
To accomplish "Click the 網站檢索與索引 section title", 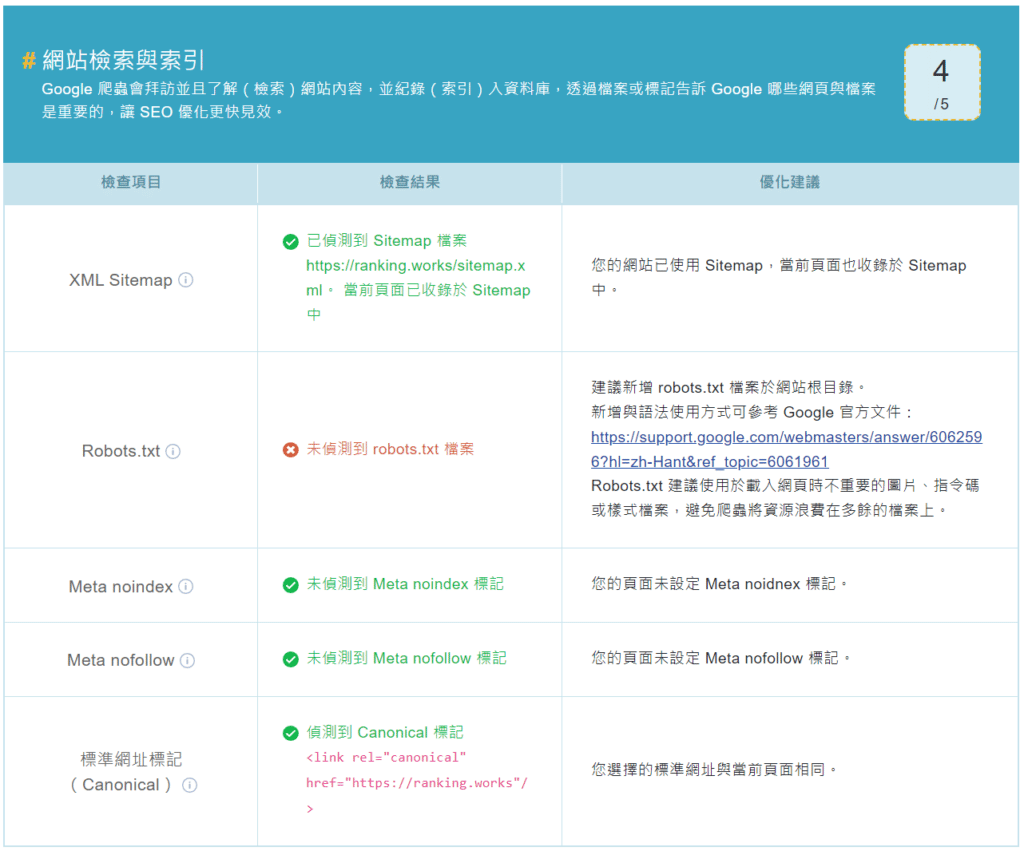I will tap(124, 60).
